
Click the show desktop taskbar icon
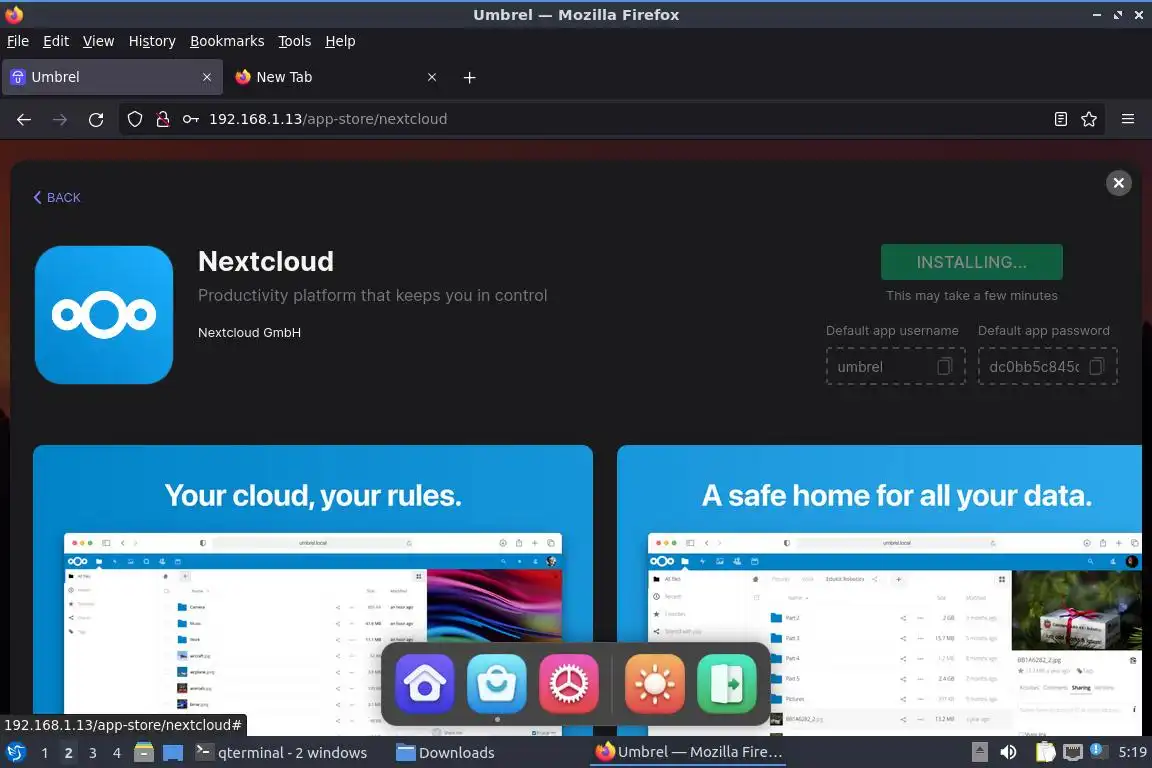click(x=173, y=753)
